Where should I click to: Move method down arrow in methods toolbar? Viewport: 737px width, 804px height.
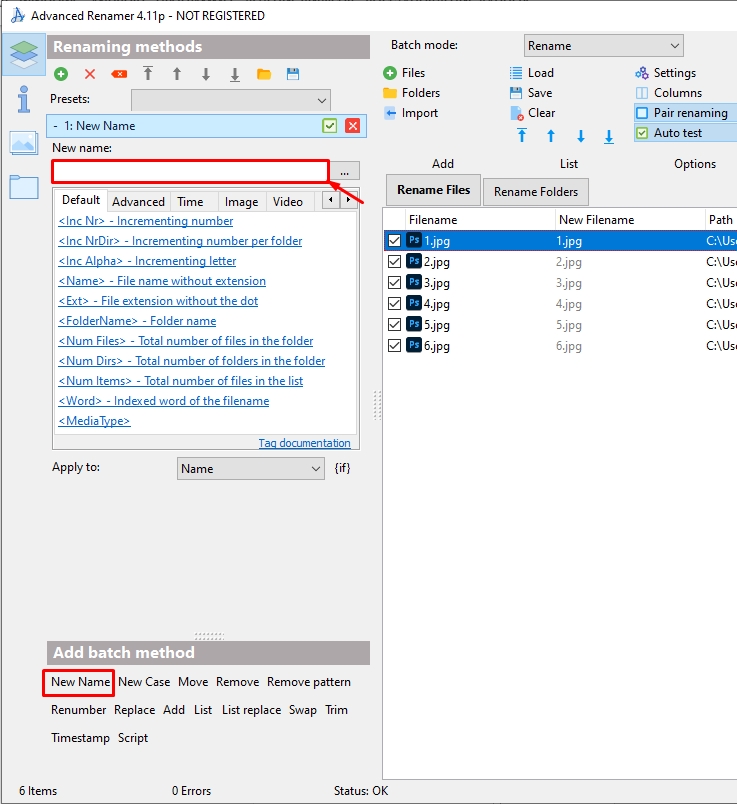[206, 74]
